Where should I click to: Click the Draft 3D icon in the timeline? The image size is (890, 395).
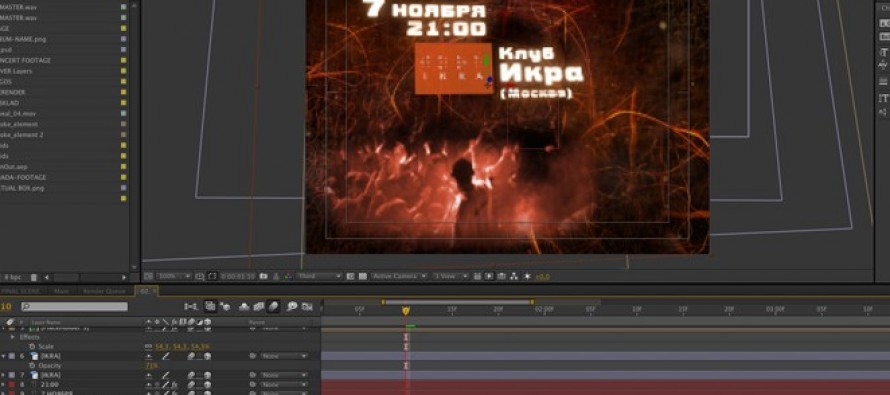pyautogui.click(x=225, y=306)
